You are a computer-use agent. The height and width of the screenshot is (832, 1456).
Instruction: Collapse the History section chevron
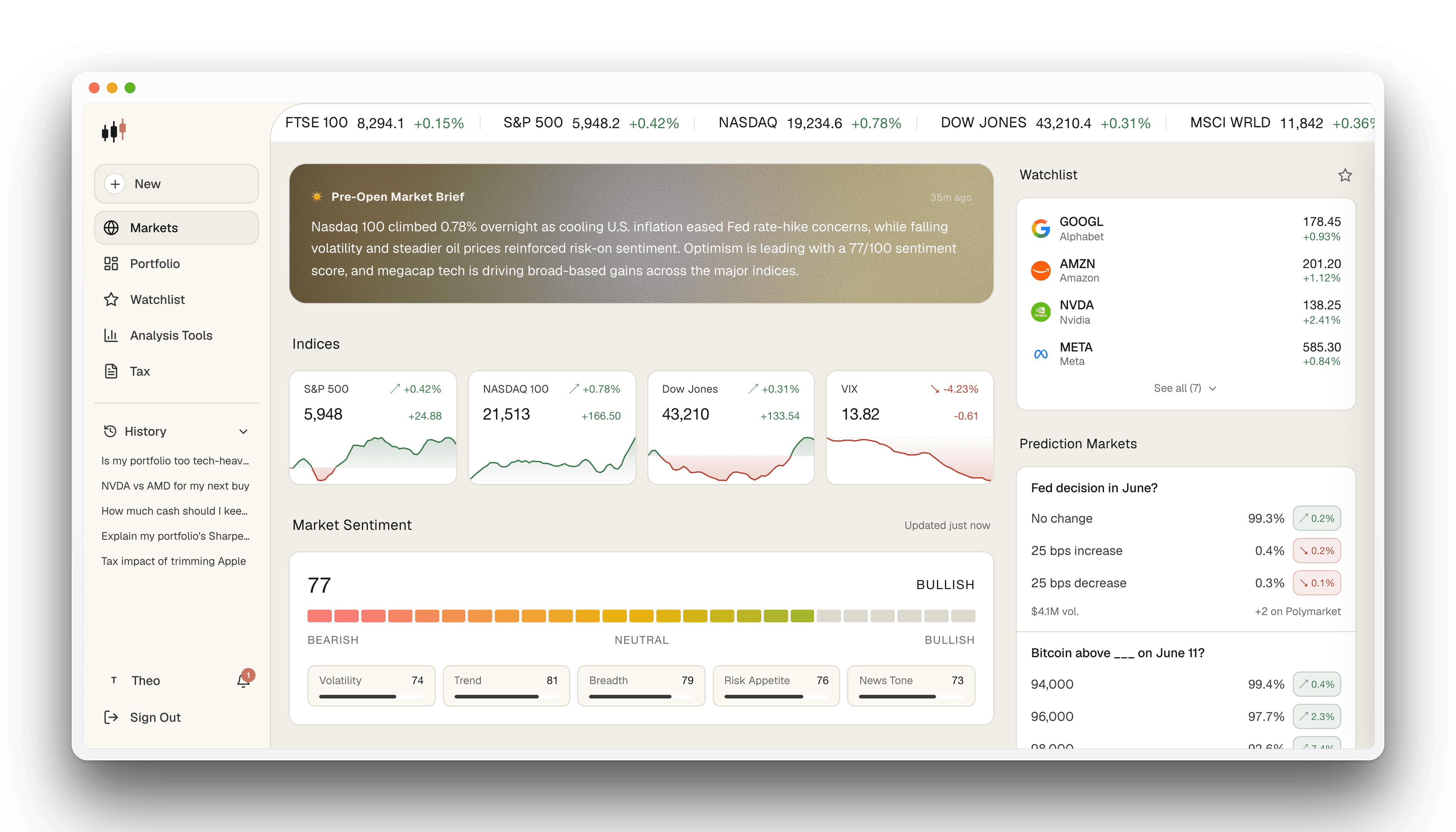[243, 432]
